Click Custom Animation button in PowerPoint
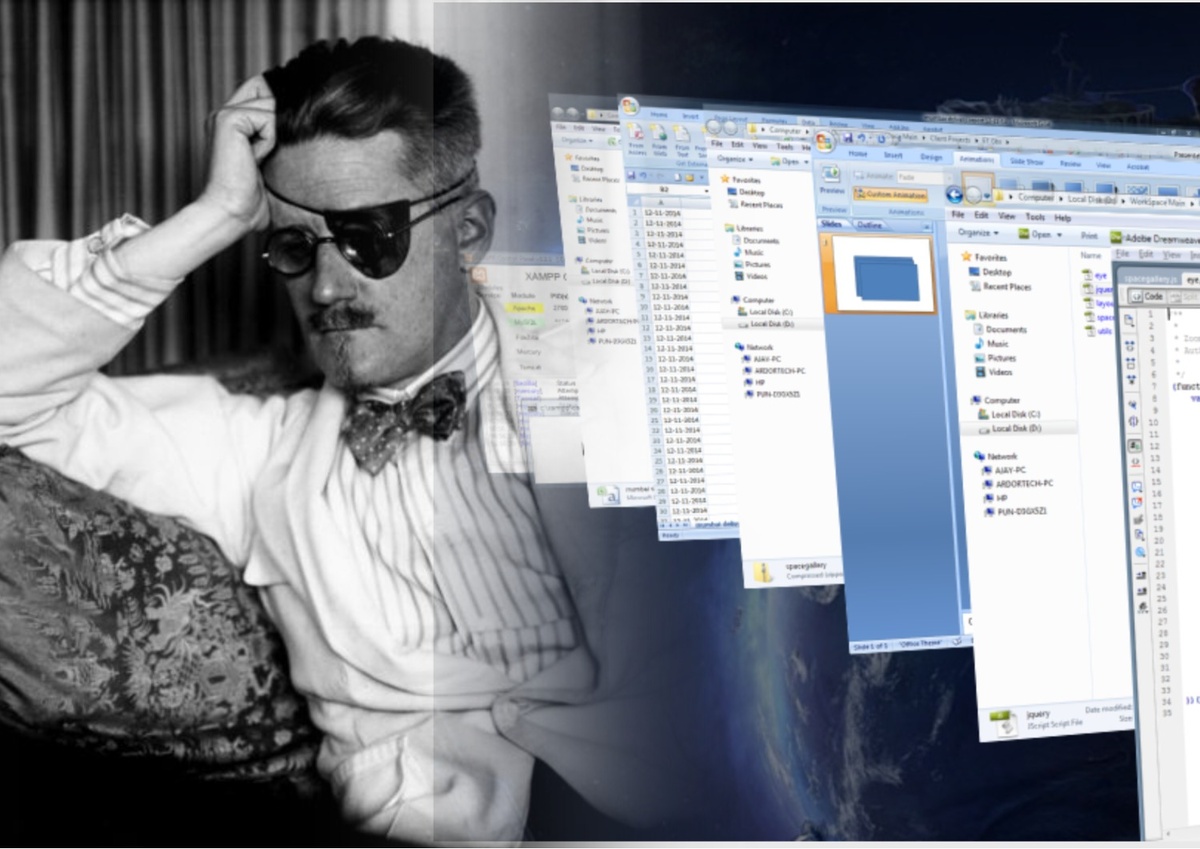This screenshot has width=1200, height=849. 890,194
